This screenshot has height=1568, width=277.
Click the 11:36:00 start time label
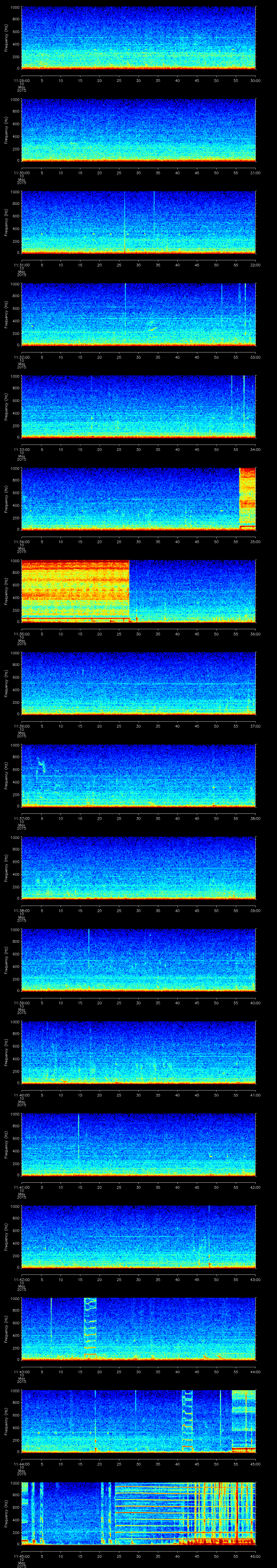pyautogui.click(x=21, y=726)
